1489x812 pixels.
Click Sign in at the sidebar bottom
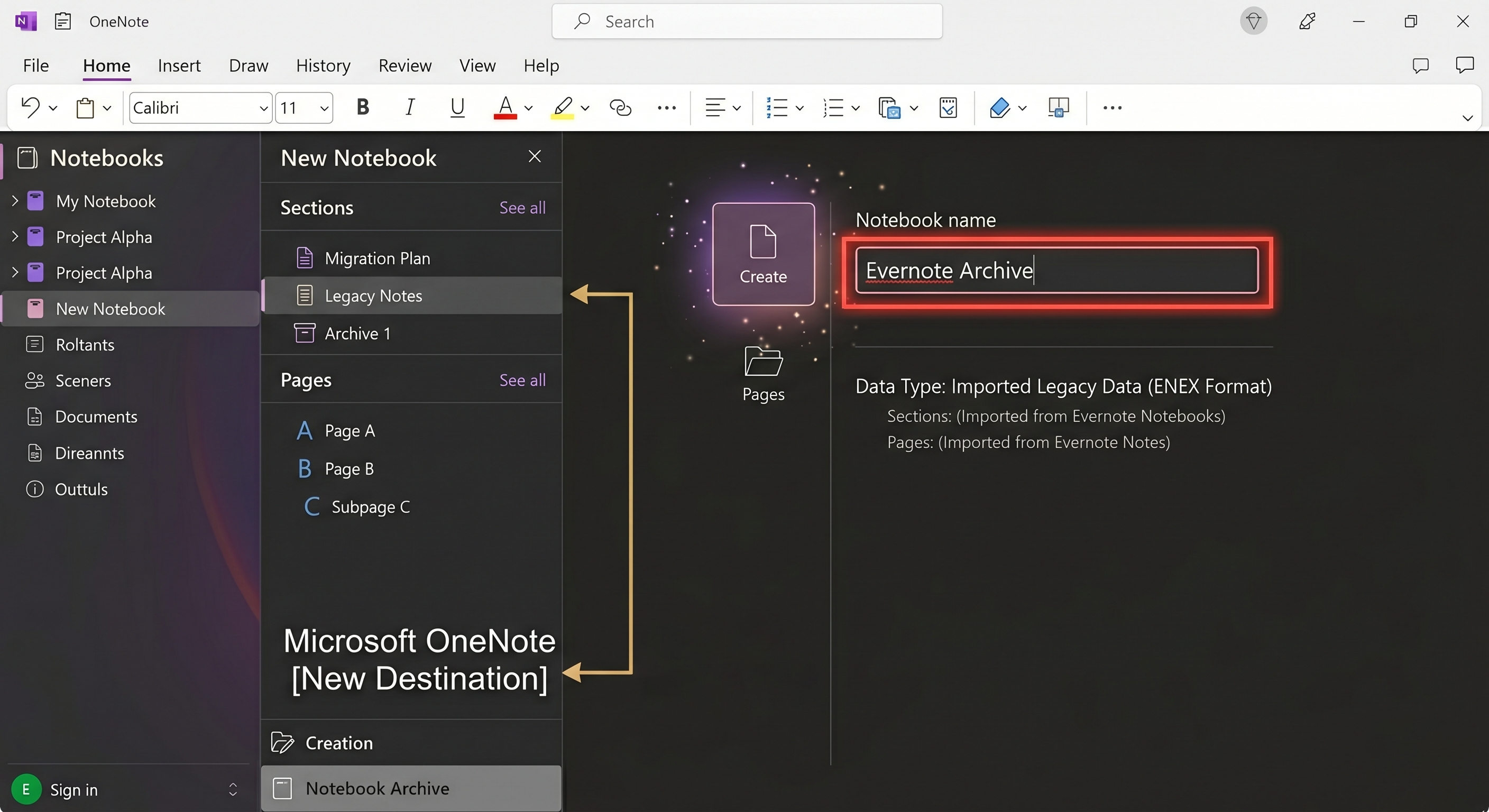click(x=74, y=789)
